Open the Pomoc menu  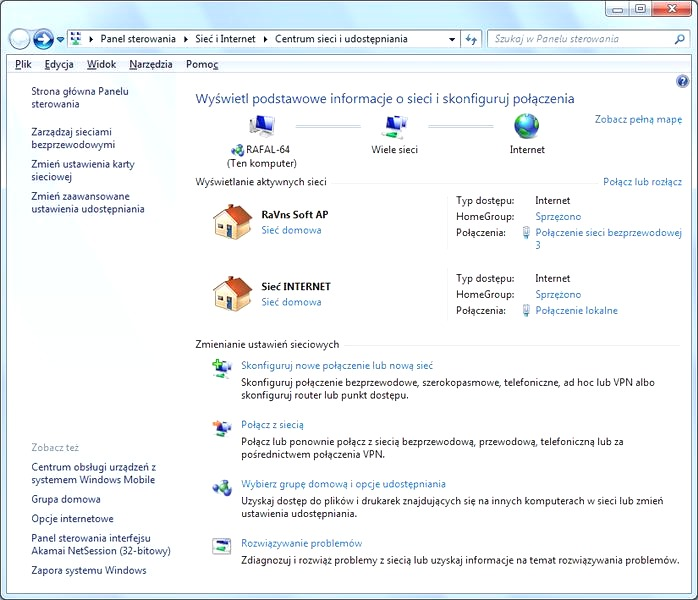click(202, 65)
